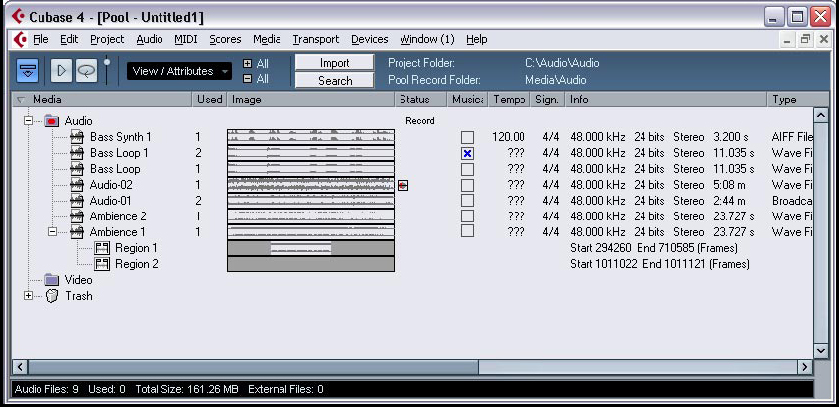Open the Project menu
The height and width of the screenshot is (407, 839).
(107, 40)
